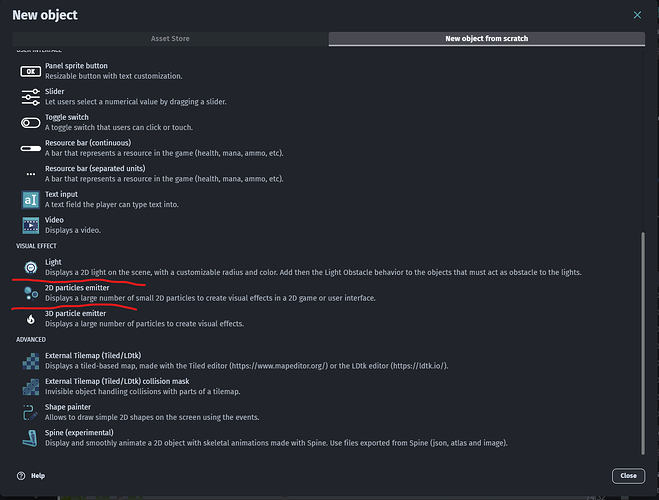Choose the Slider object icon
Viewport: 659px width, 500px height.
[30, 96]
